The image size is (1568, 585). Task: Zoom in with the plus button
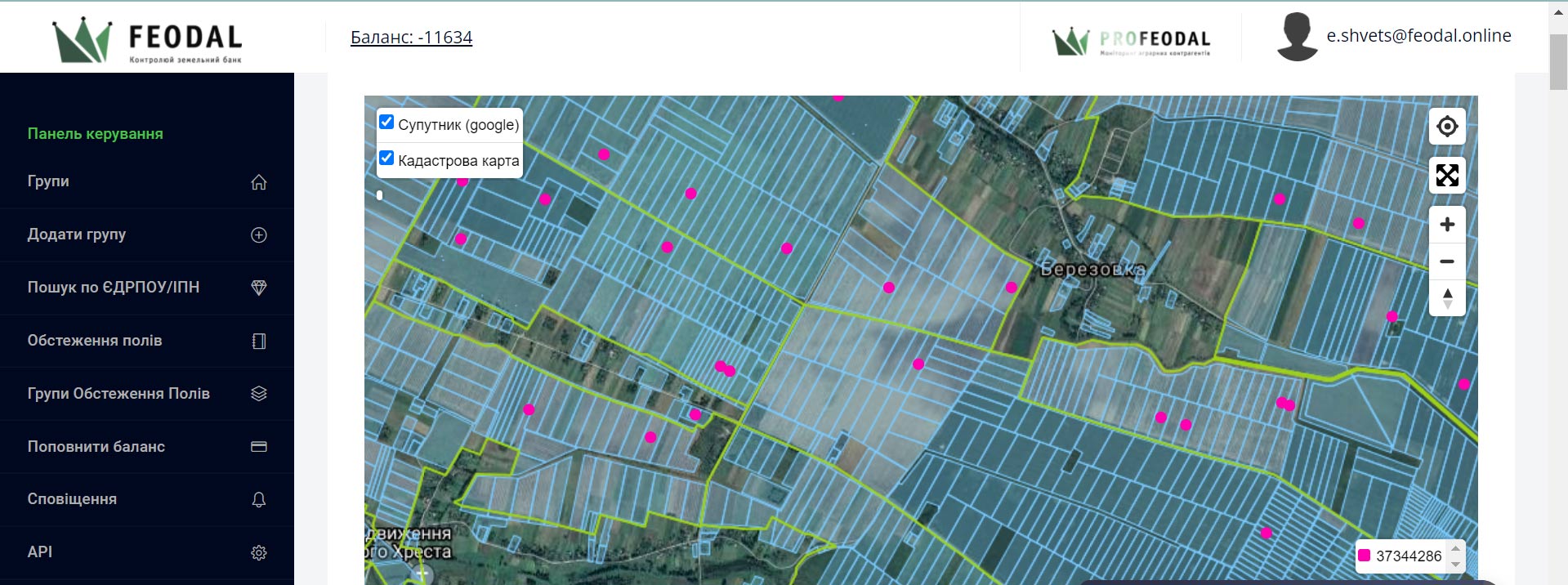(1446, 225)
